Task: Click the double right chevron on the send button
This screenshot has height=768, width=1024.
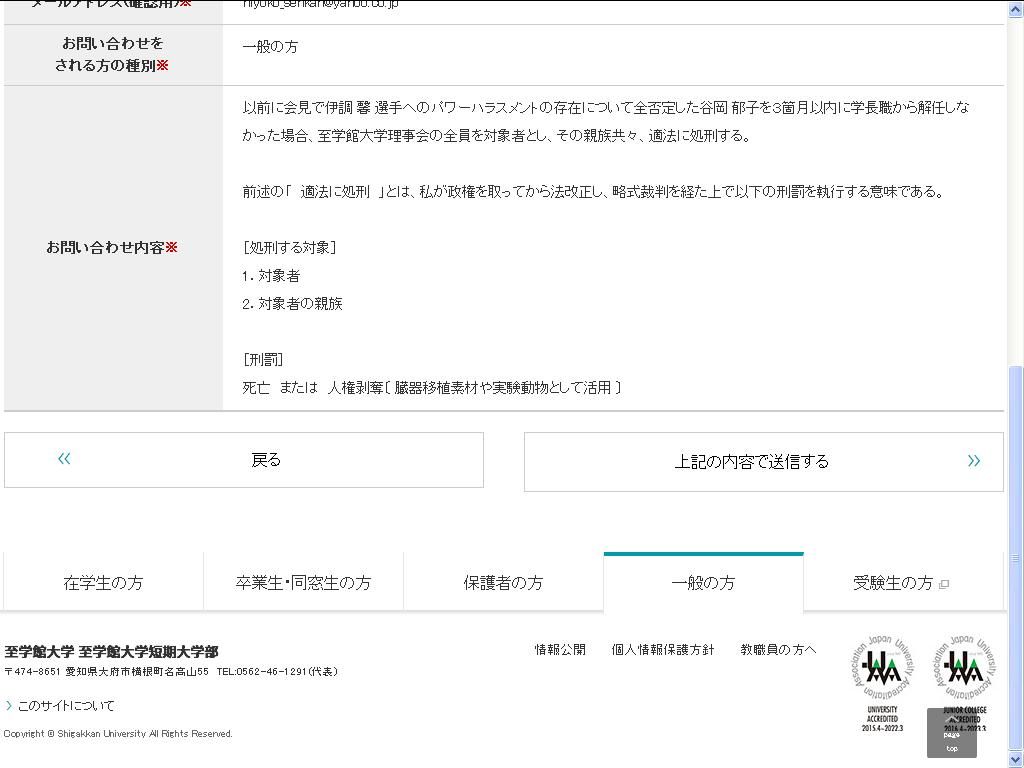Action: click(x=974, y=461)
